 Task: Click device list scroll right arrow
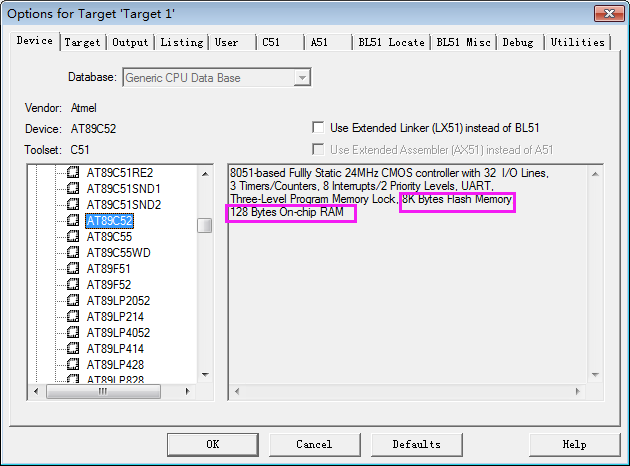point(187,391)
